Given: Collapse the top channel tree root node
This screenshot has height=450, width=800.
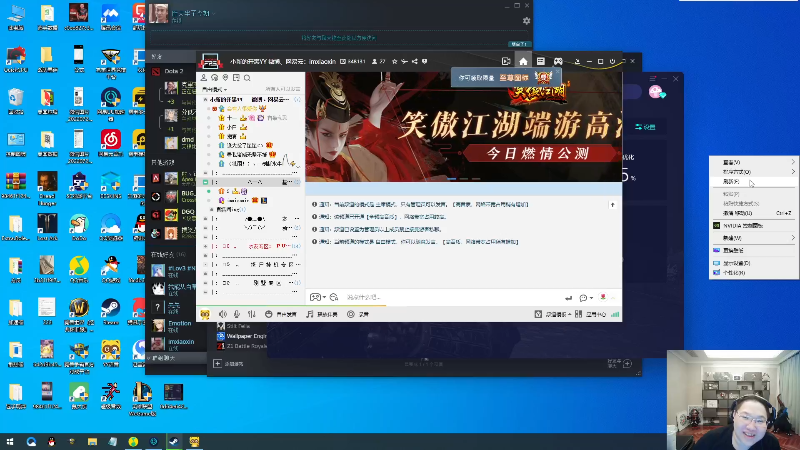Looking at the screenshot, I should click(206, 99).
